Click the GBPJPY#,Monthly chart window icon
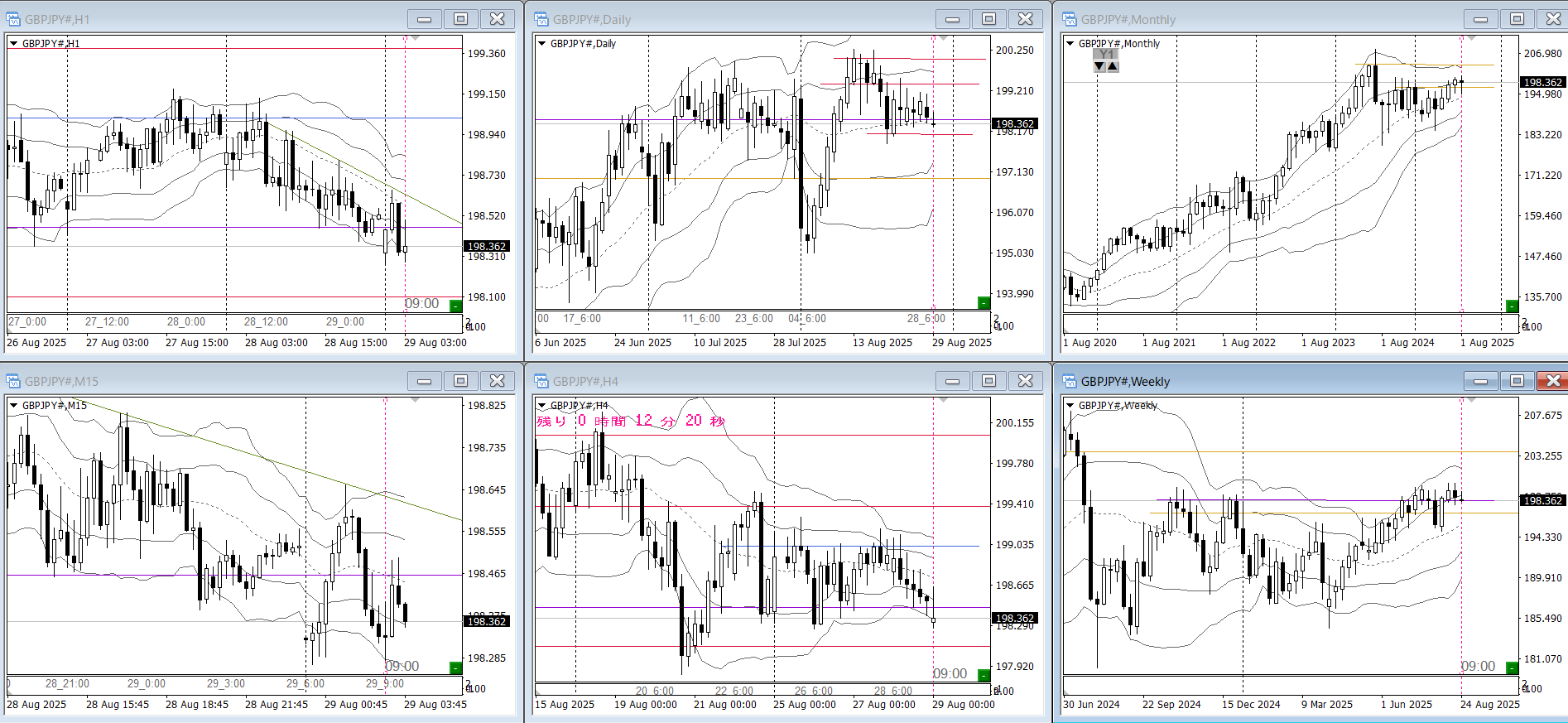This screenshot has height=723, width=1568. tap(1070, 19)
